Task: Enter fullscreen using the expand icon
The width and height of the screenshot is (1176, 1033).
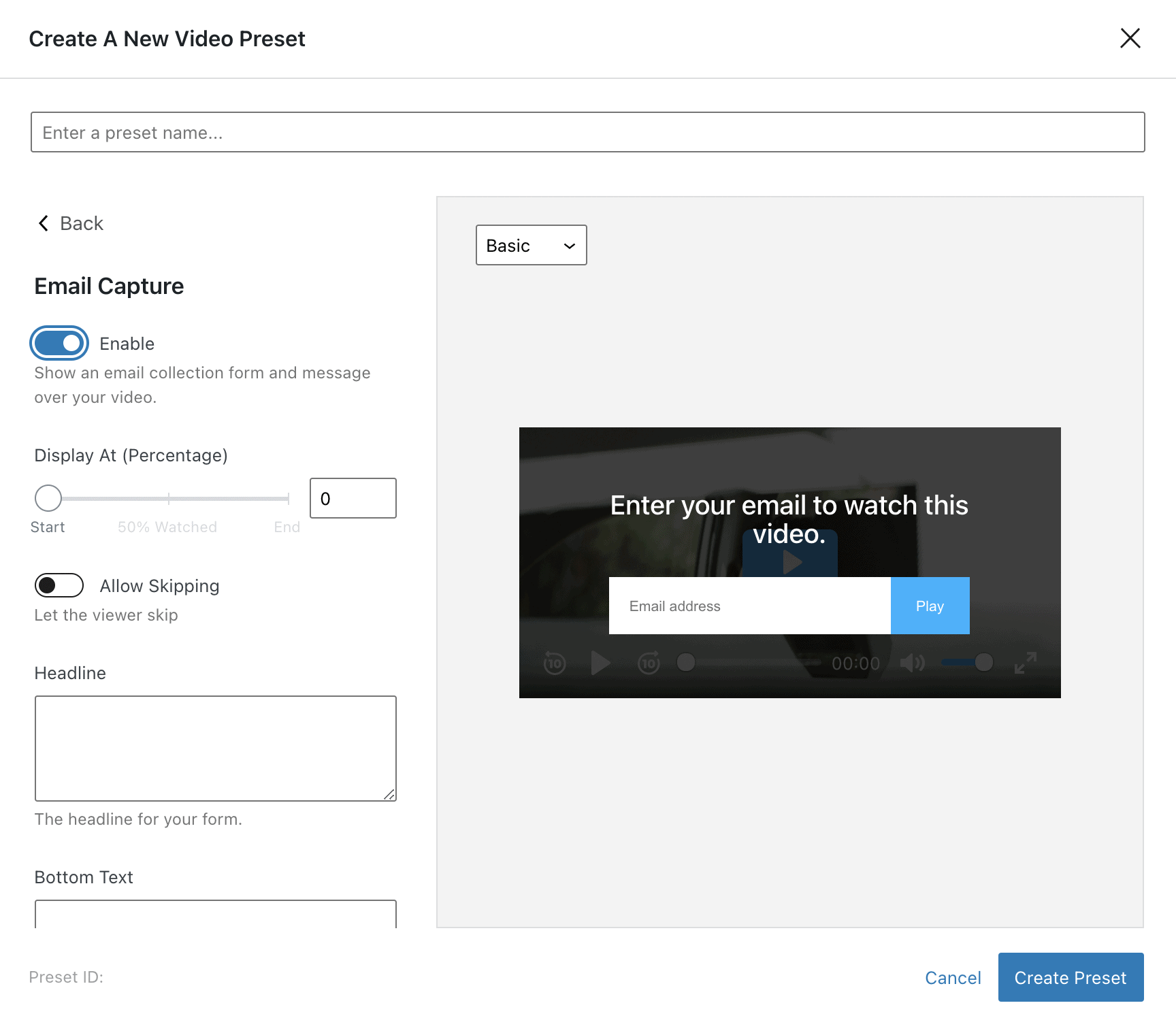Action: point(1025,663)
